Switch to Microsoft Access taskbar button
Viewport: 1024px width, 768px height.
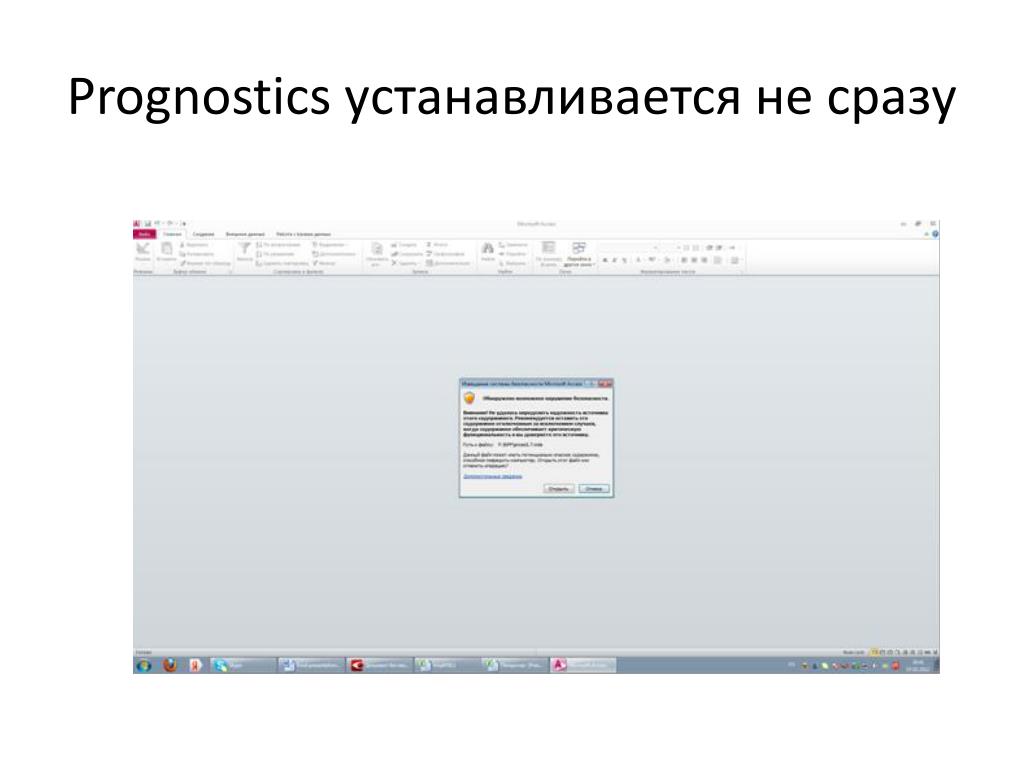[x=582, y=665]
